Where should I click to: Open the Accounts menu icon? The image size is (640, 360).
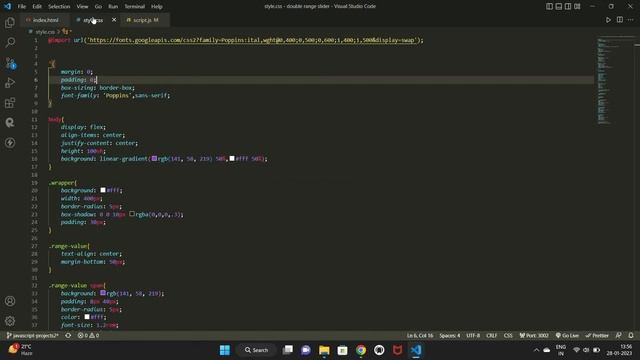pyautogui.click(x=10, y=301)
